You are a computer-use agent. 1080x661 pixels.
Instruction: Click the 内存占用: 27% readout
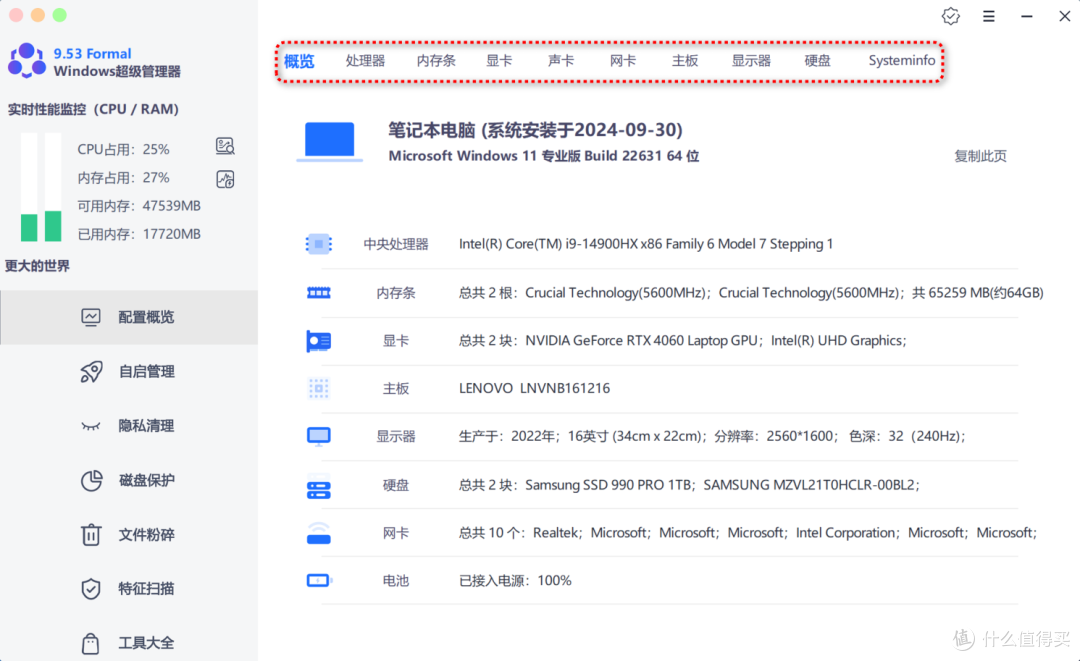tap(123, 178)
